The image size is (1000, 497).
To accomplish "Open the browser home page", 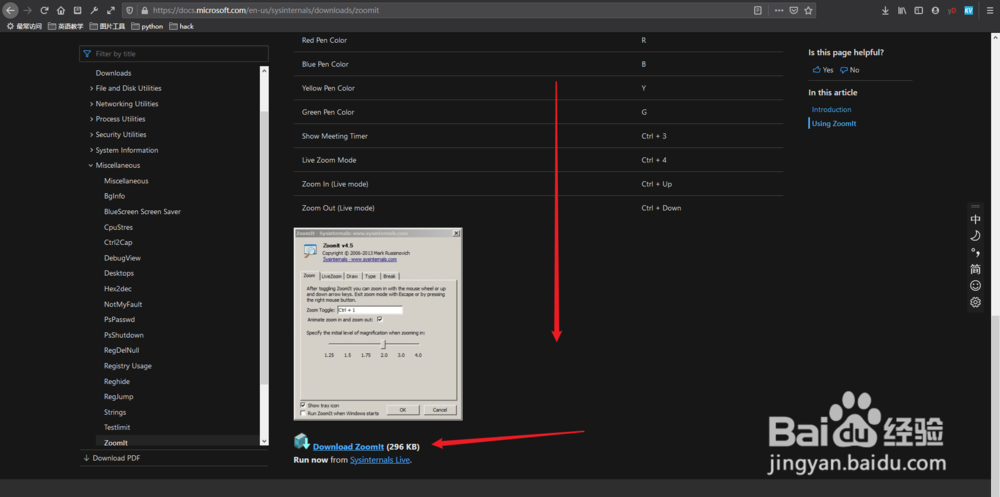I will pos(61,10).
